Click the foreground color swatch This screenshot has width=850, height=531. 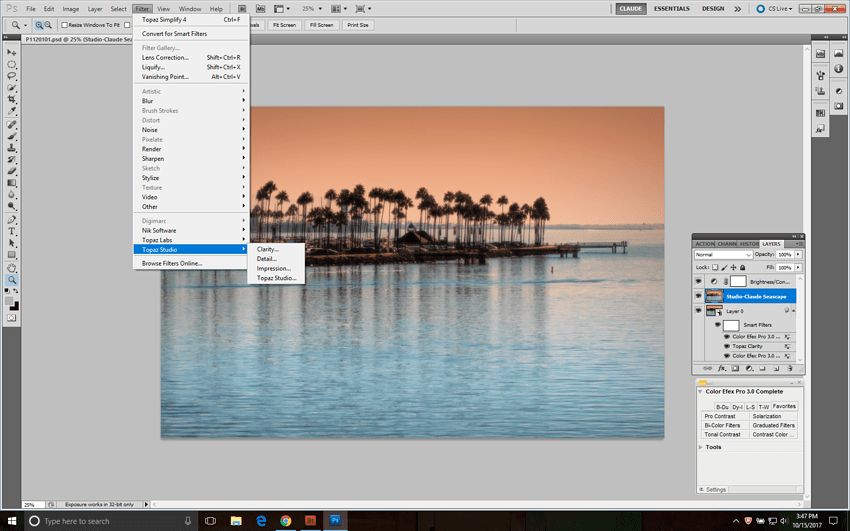[x=10, y=302]
